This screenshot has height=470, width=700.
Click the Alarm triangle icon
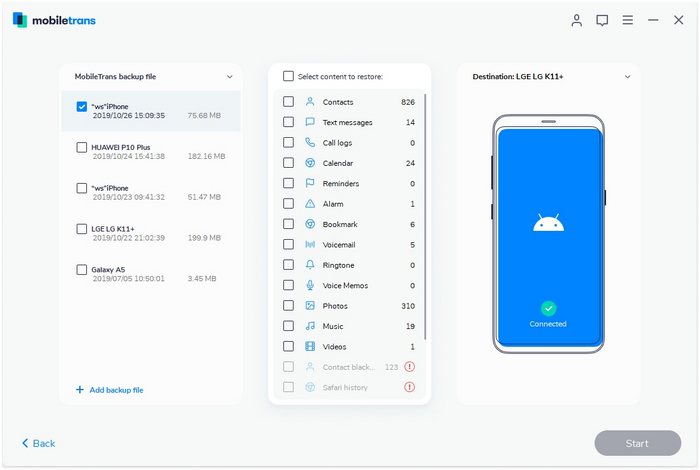coord(310,204)
